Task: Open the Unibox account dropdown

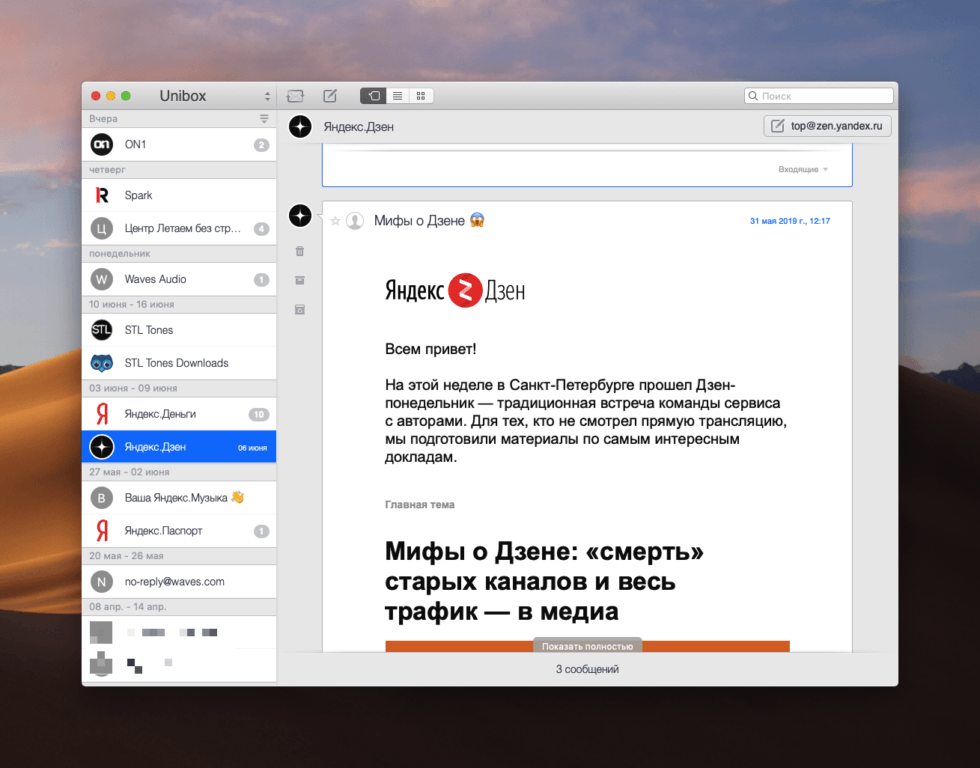Action: [x=267, y=96]
